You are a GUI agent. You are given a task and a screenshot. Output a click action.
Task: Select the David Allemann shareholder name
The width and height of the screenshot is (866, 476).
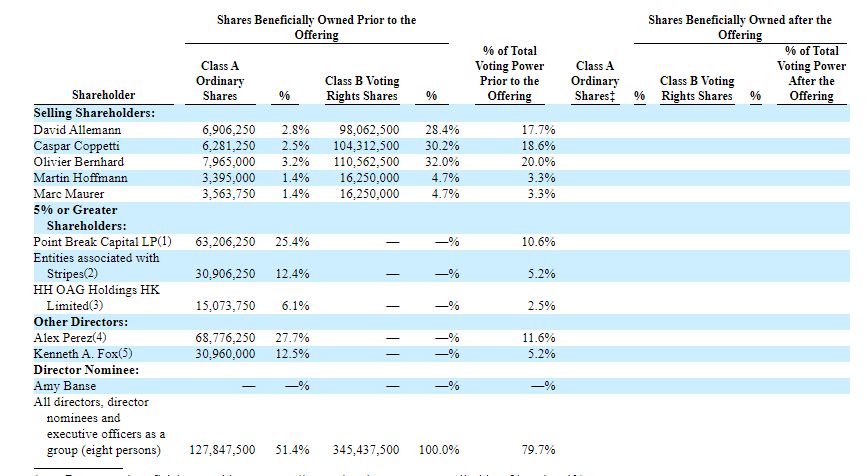click(x=77, y=130)
